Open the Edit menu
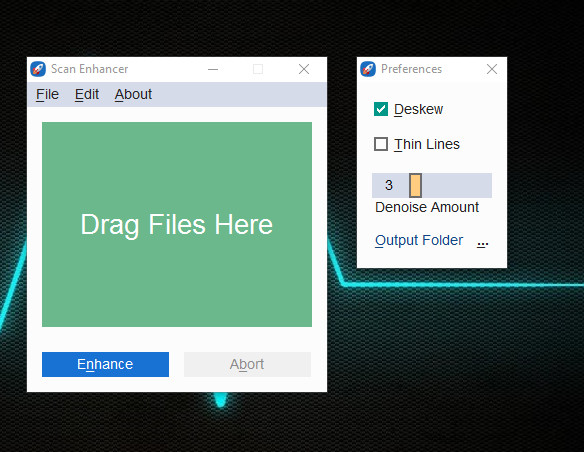This screenshot has height=452, width=584. (87, 95)
